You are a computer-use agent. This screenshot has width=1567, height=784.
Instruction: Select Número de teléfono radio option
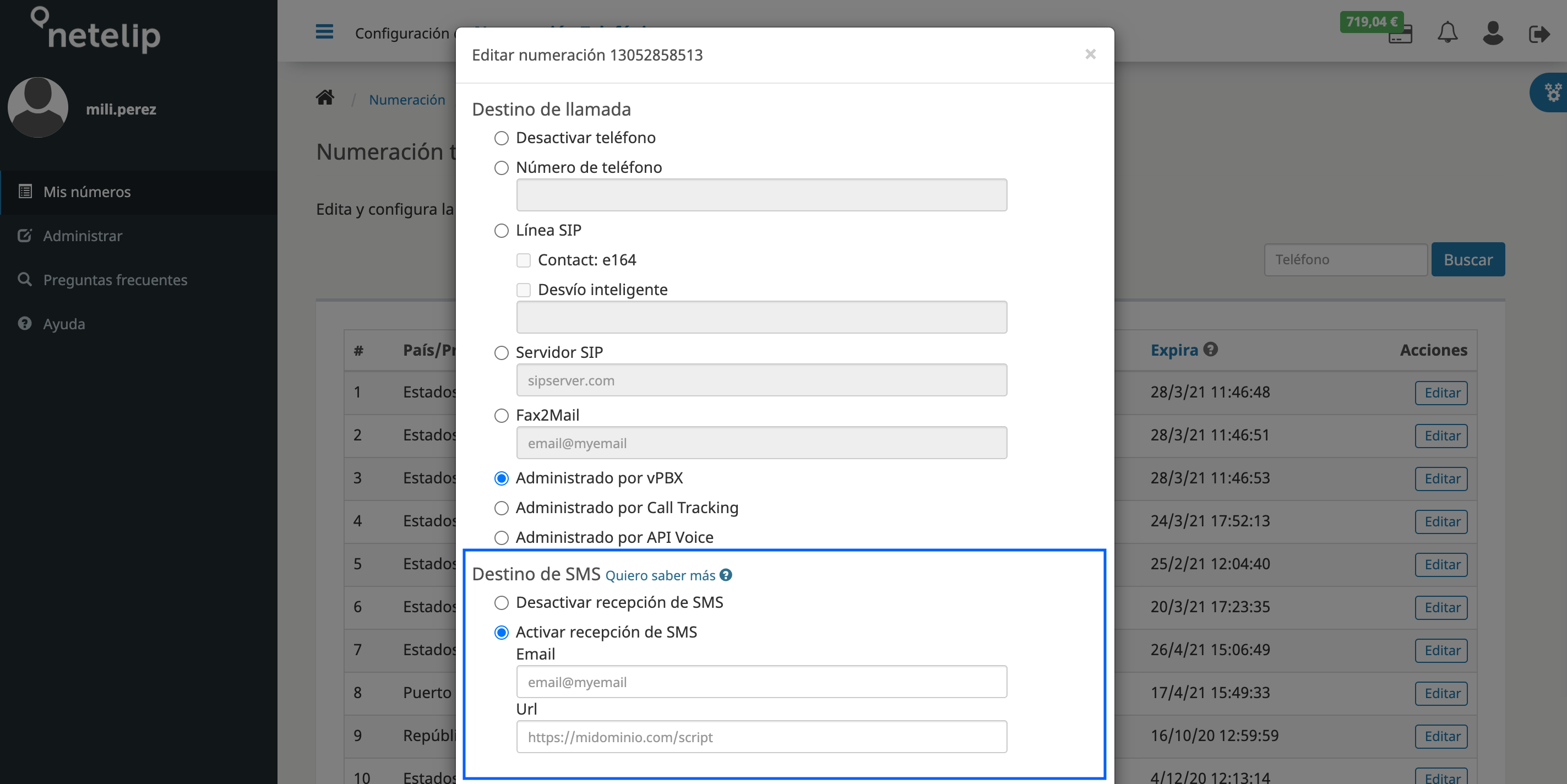click(500, 168)
